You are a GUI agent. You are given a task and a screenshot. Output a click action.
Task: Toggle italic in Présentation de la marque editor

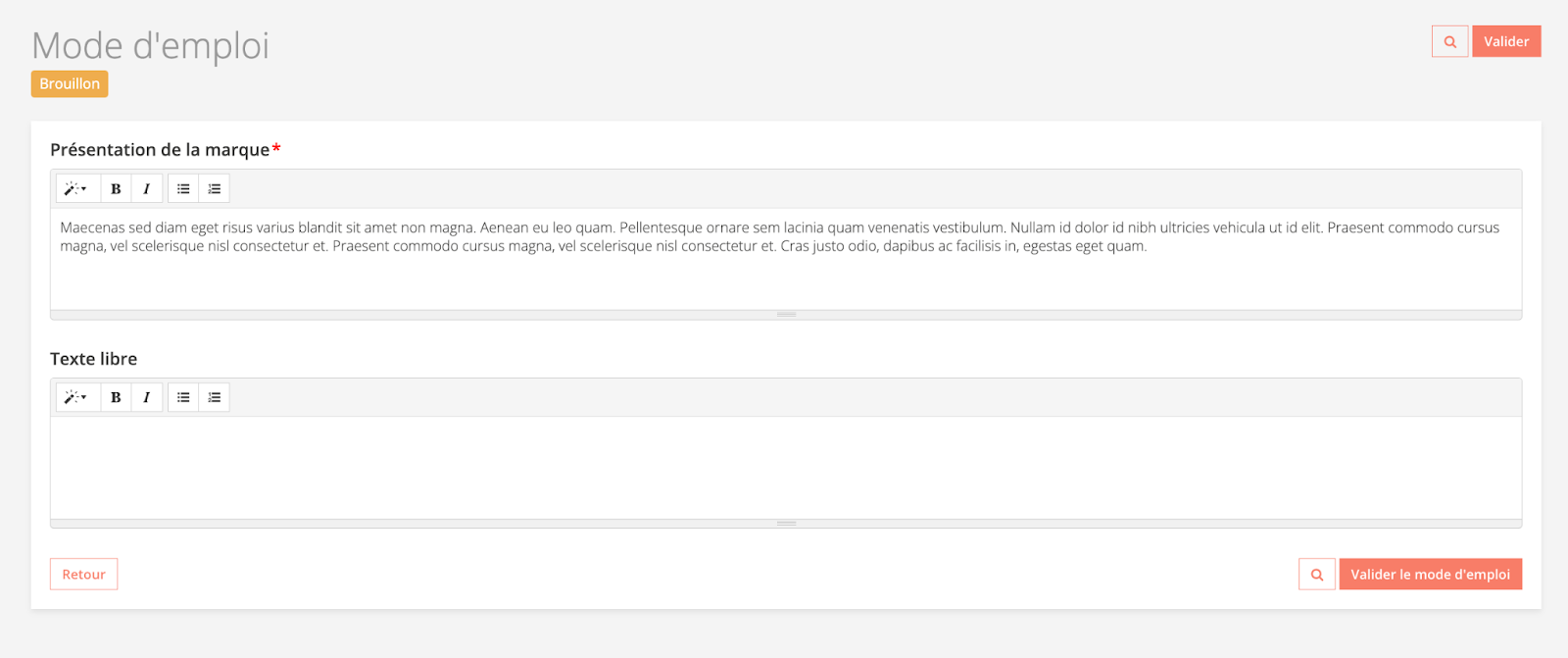(147, 189)
